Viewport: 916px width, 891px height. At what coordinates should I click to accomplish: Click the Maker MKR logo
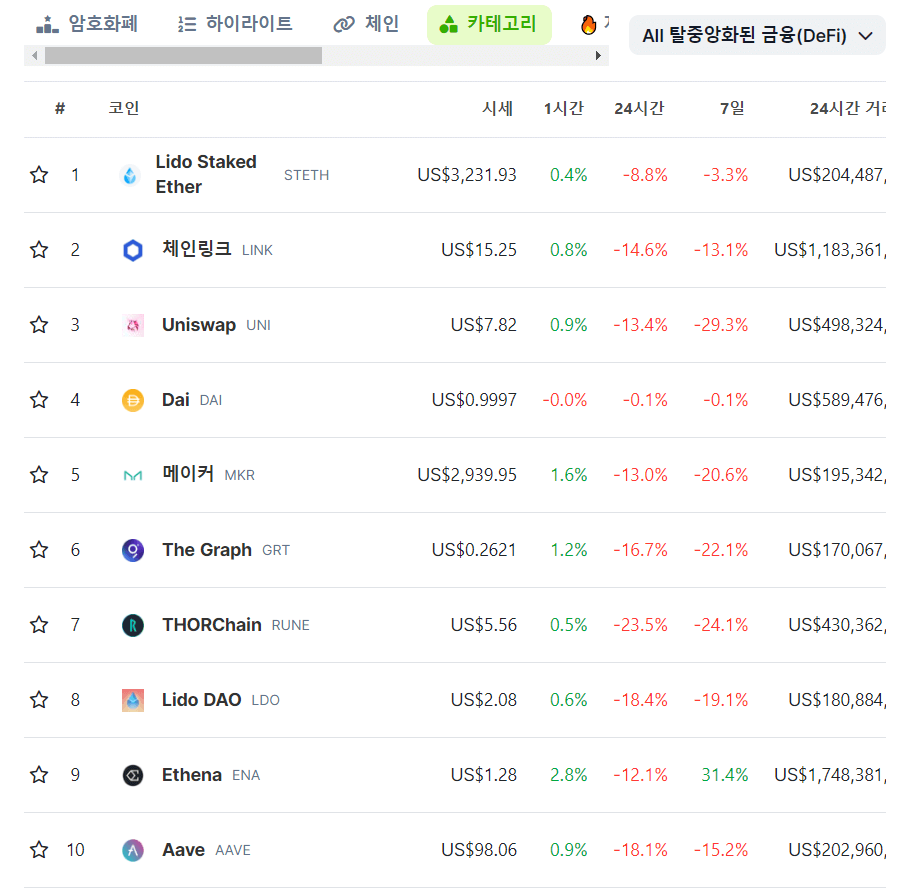pos(133,476)
